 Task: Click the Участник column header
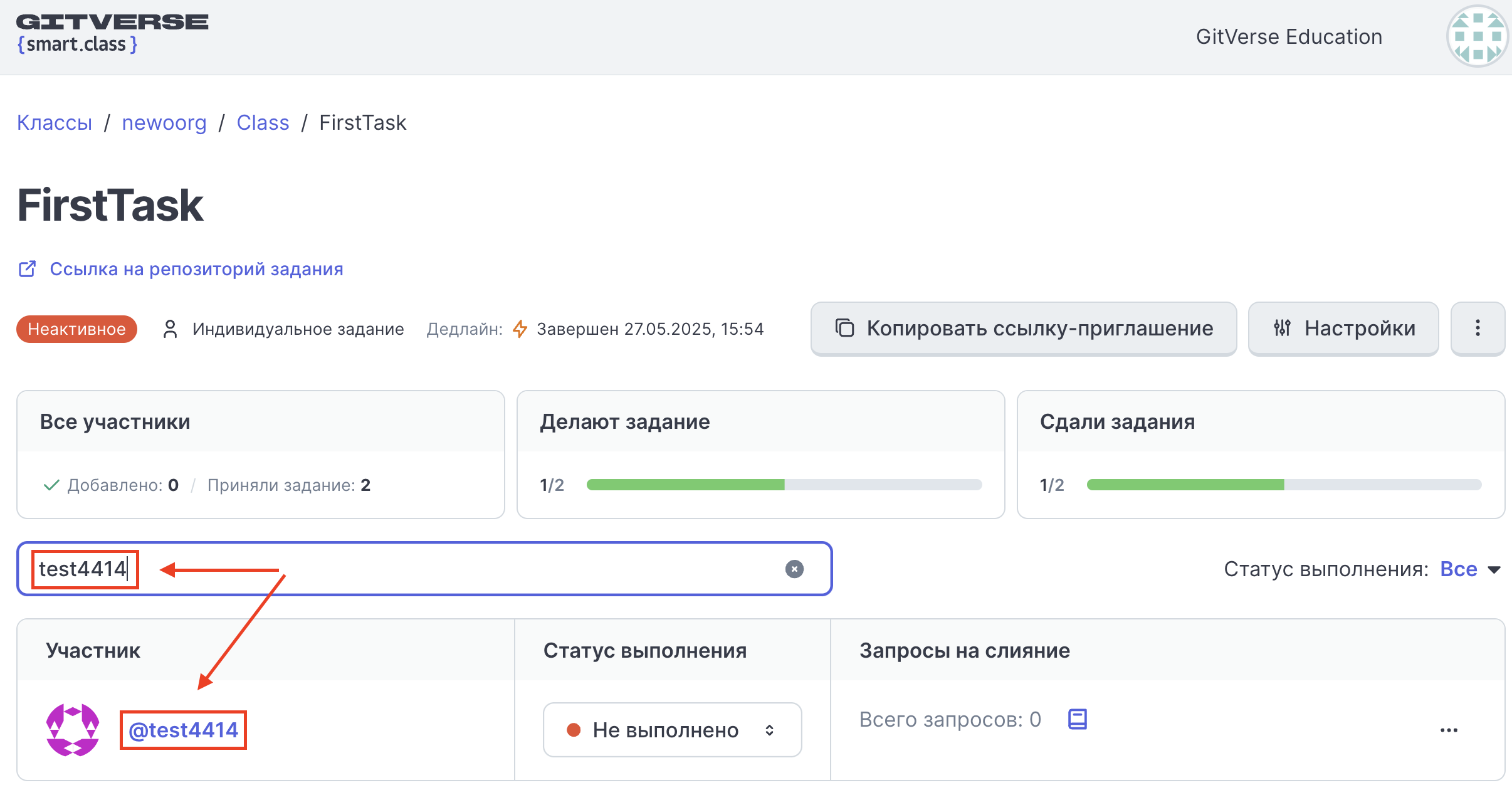coord(93,650)
